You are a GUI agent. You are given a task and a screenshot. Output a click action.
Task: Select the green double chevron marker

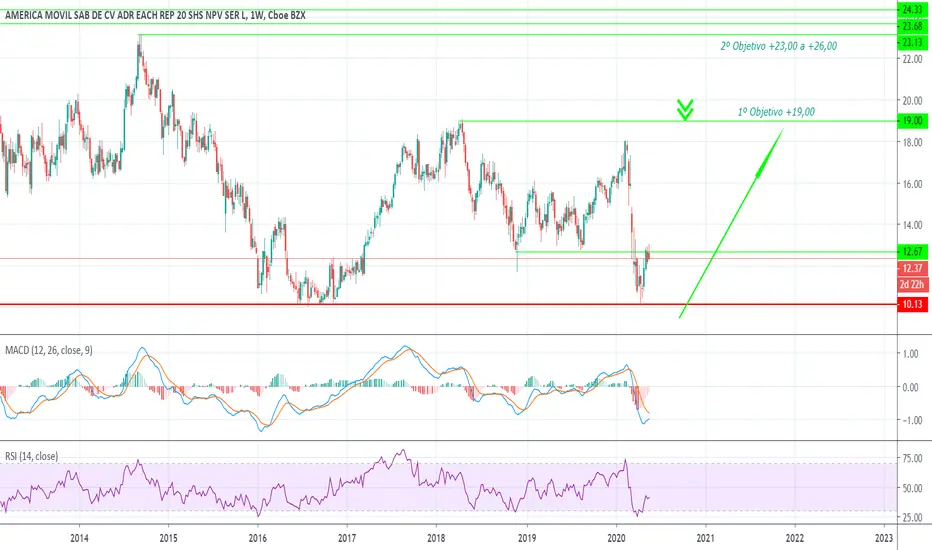[685, 110]
